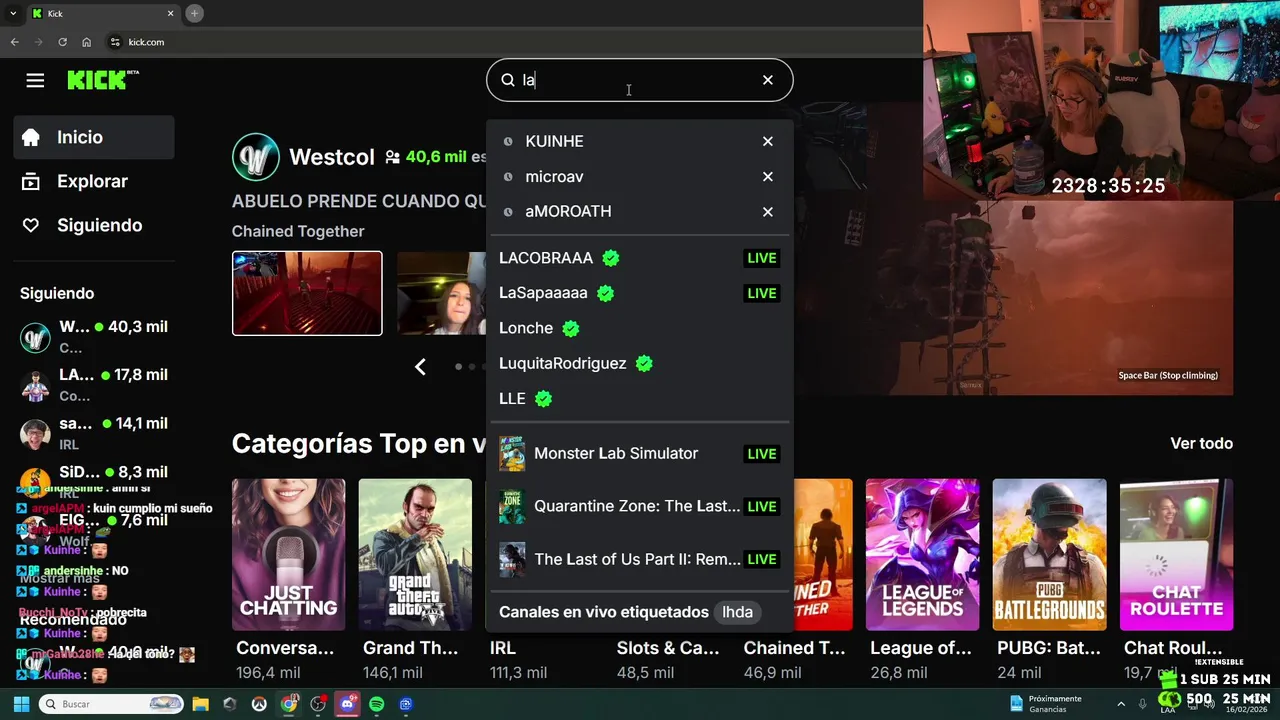Open The Last of Us Part II result
This screenshot has height=720, width=1280.
pyautogui.click(x=639, y=560)
